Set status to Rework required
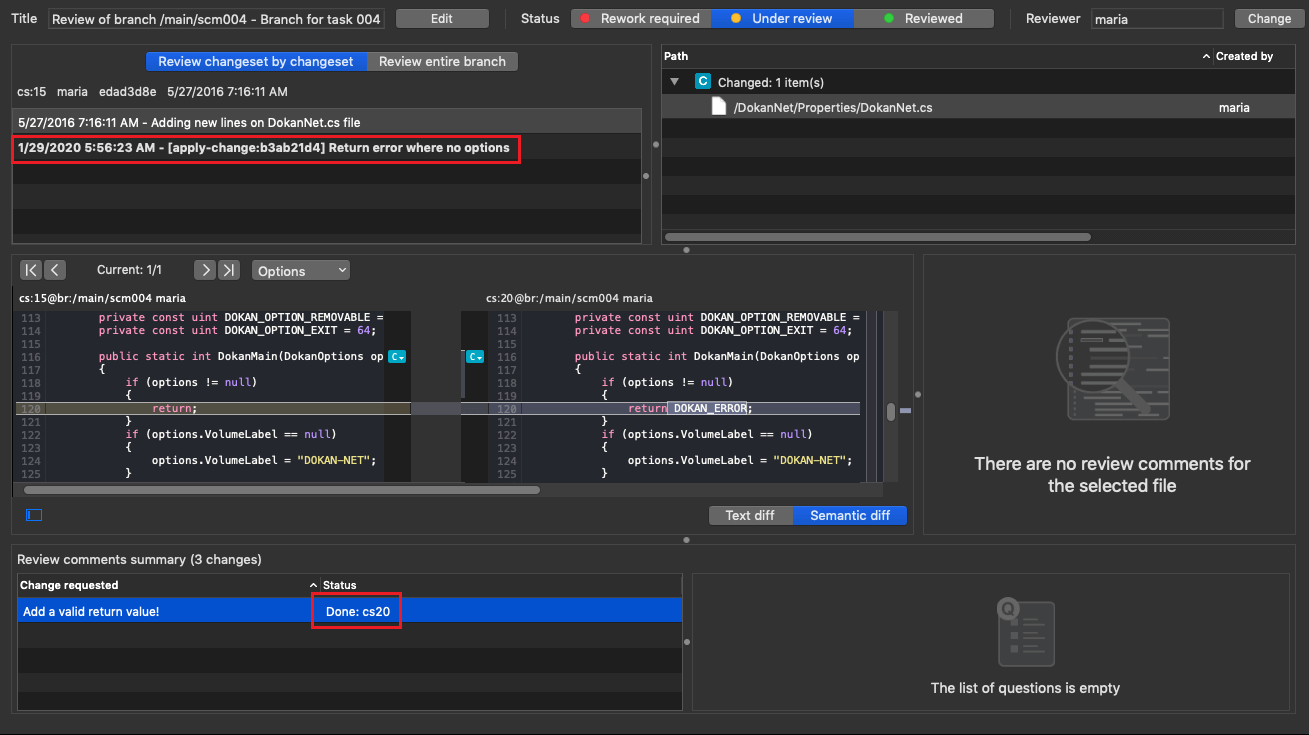This screenshot has height=735, width=1309. click(x=641, y=19)
